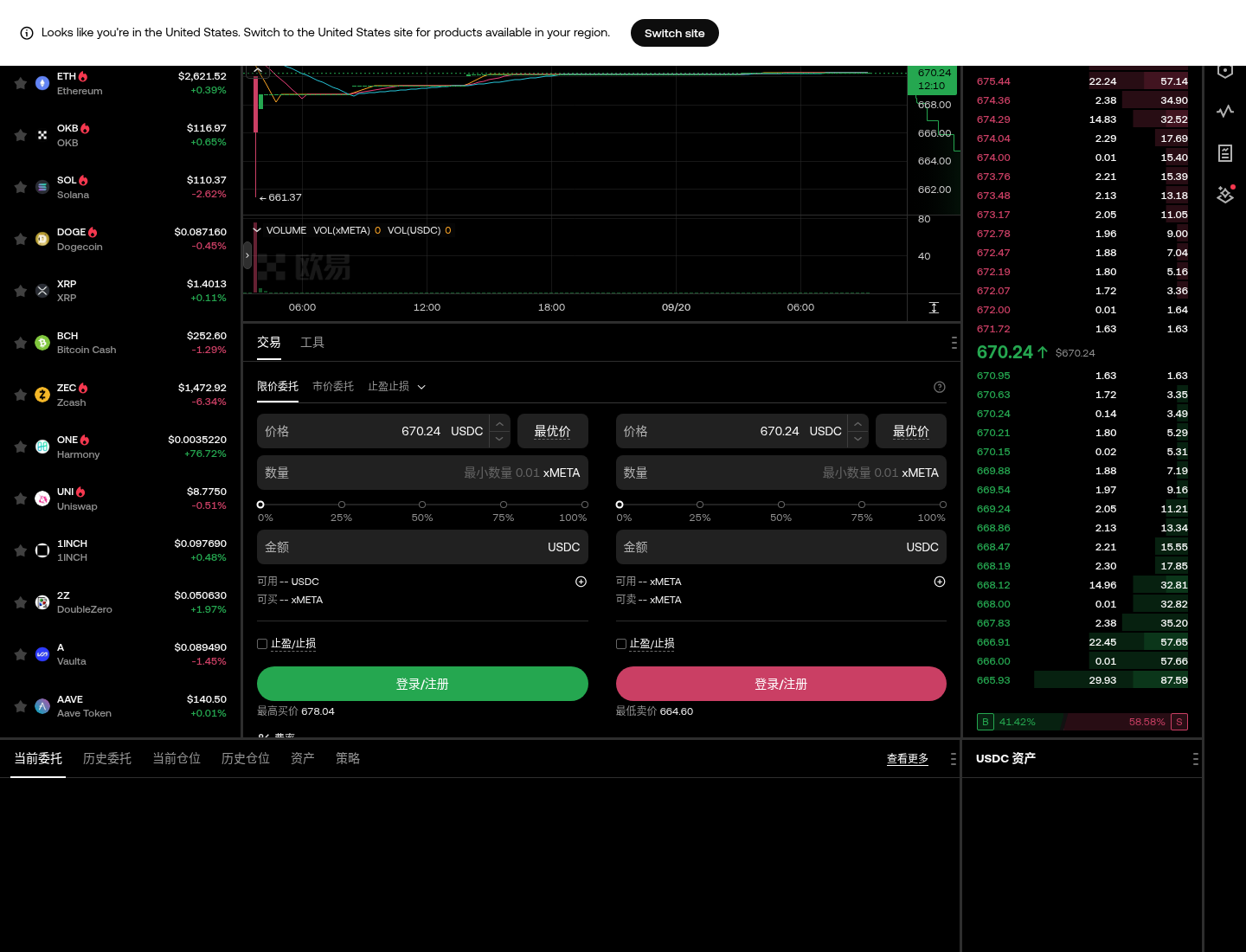The width and height of the screenshot is (1246, 952).
Task: Expand the collapsed left chart panel arrow
Action: [247, 255]
